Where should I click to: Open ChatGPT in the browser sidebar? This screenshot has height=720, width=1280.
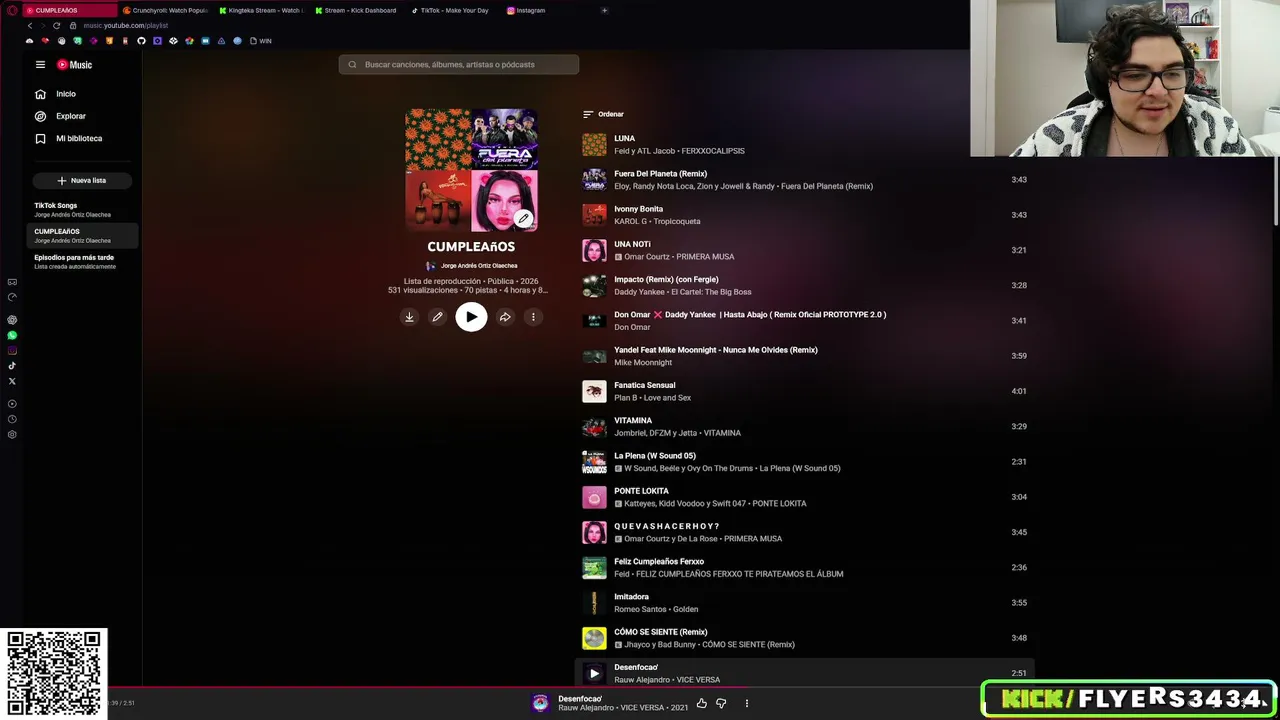click(x=12, y=320)
